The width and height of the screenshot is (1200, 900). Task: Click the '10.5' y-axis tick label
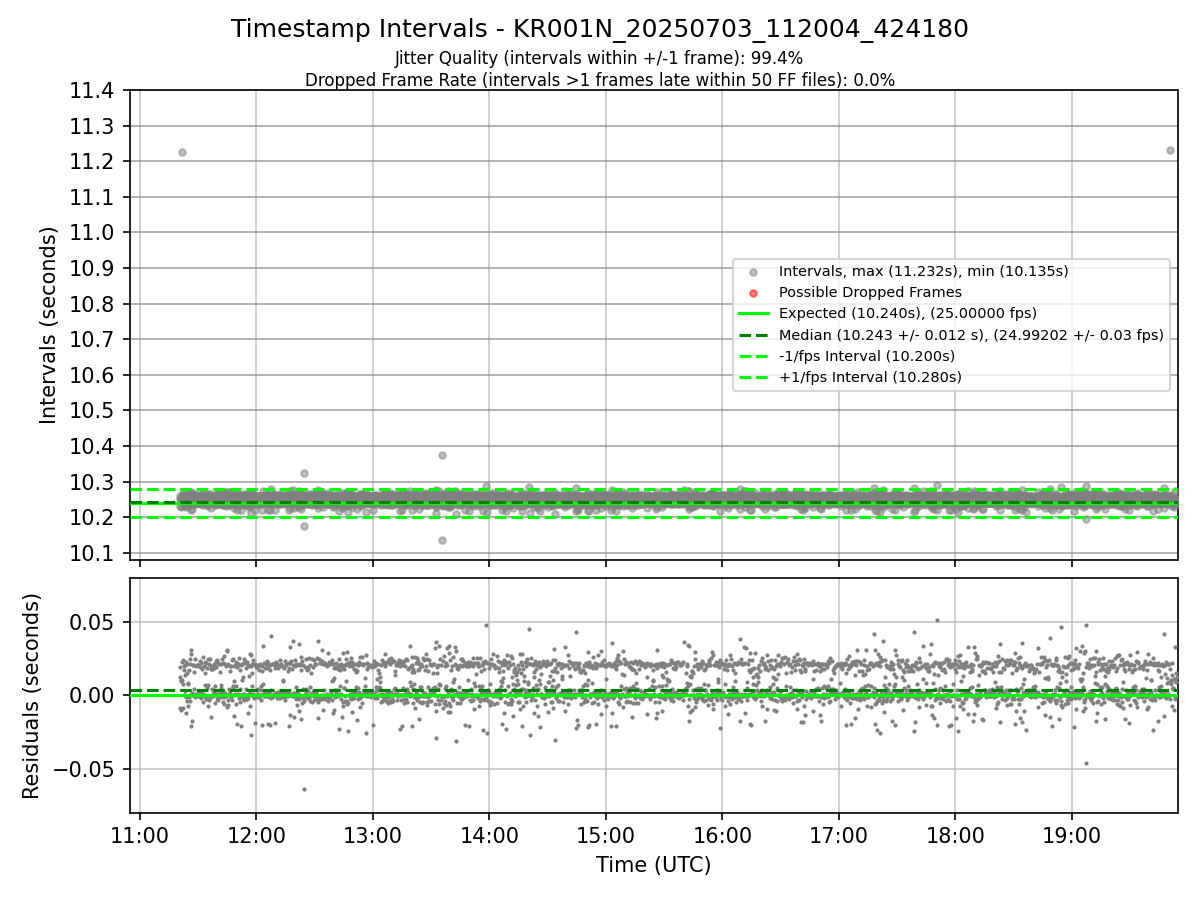coord(92,411)
